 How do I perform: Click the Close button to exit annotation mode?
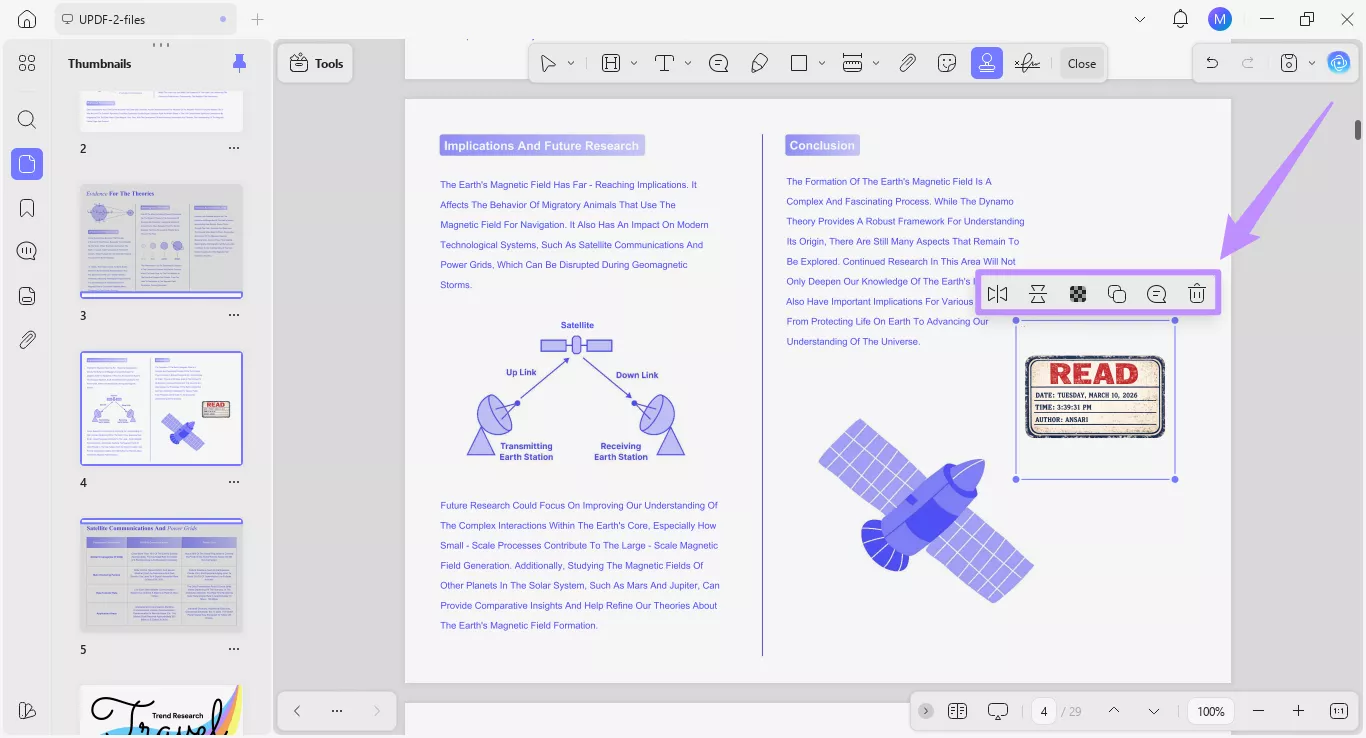1081,62
